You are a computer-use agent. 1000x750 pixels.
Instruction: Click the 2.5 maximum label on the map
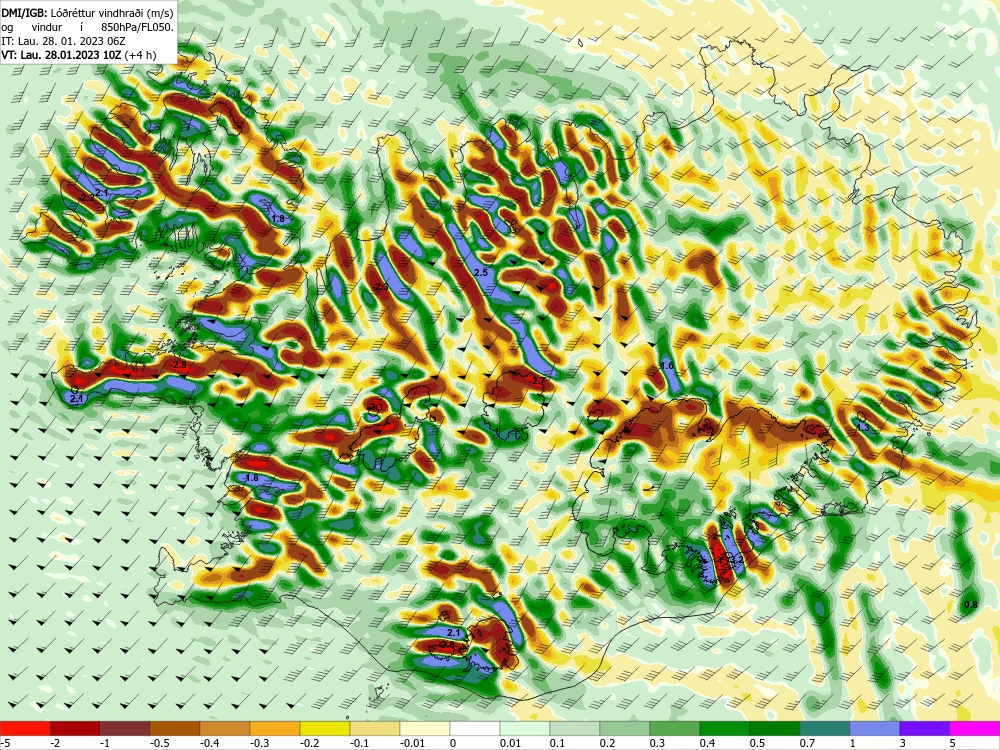click(482, 272)
